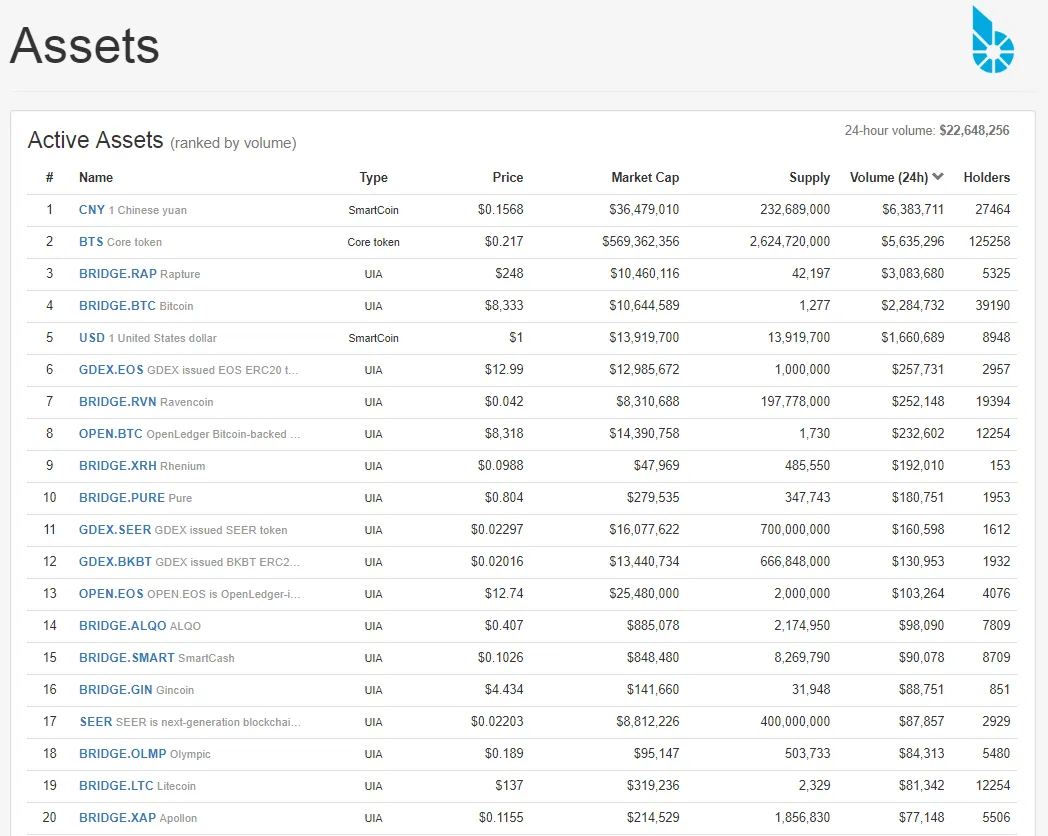Open the BRIDGE.BTC asset link

click(117, 306)
